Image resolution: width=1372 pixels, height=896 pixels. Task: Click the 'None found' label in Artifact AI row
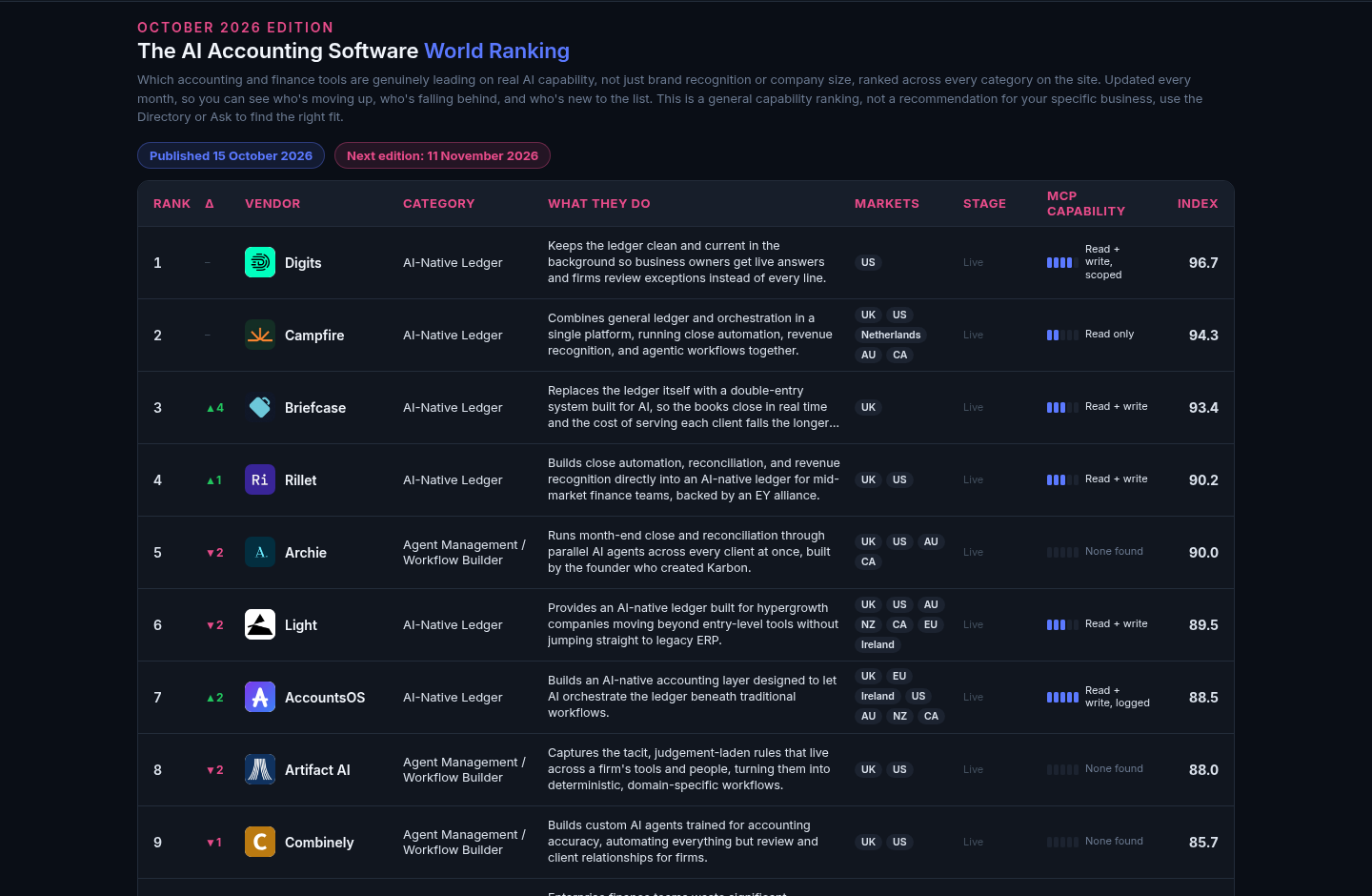coord(1114,769)
